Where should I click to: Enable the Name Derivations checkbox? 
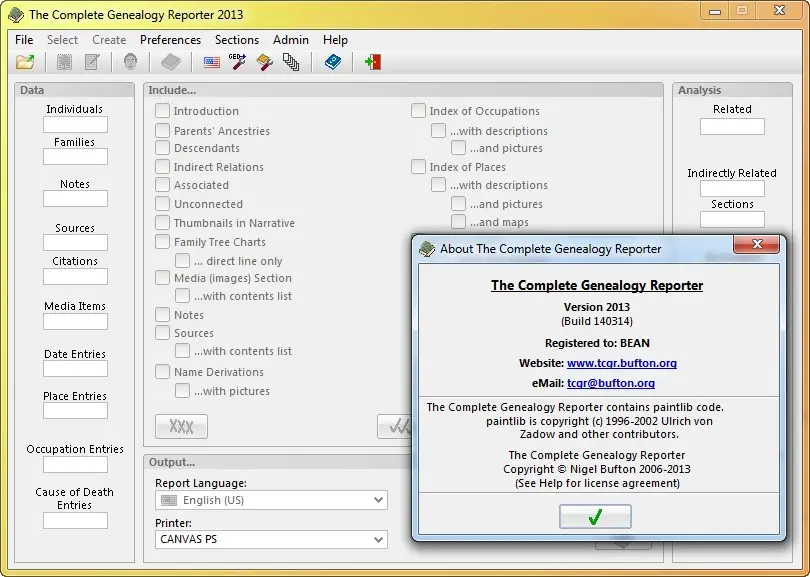click(162, 372)
